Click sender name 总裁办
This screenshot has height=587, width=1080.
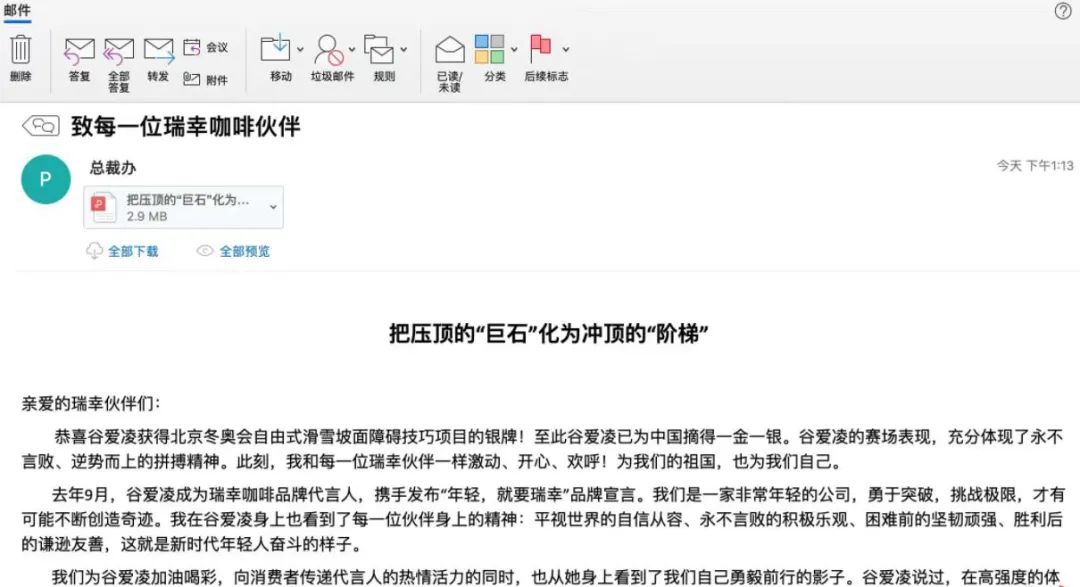(113, 167)
